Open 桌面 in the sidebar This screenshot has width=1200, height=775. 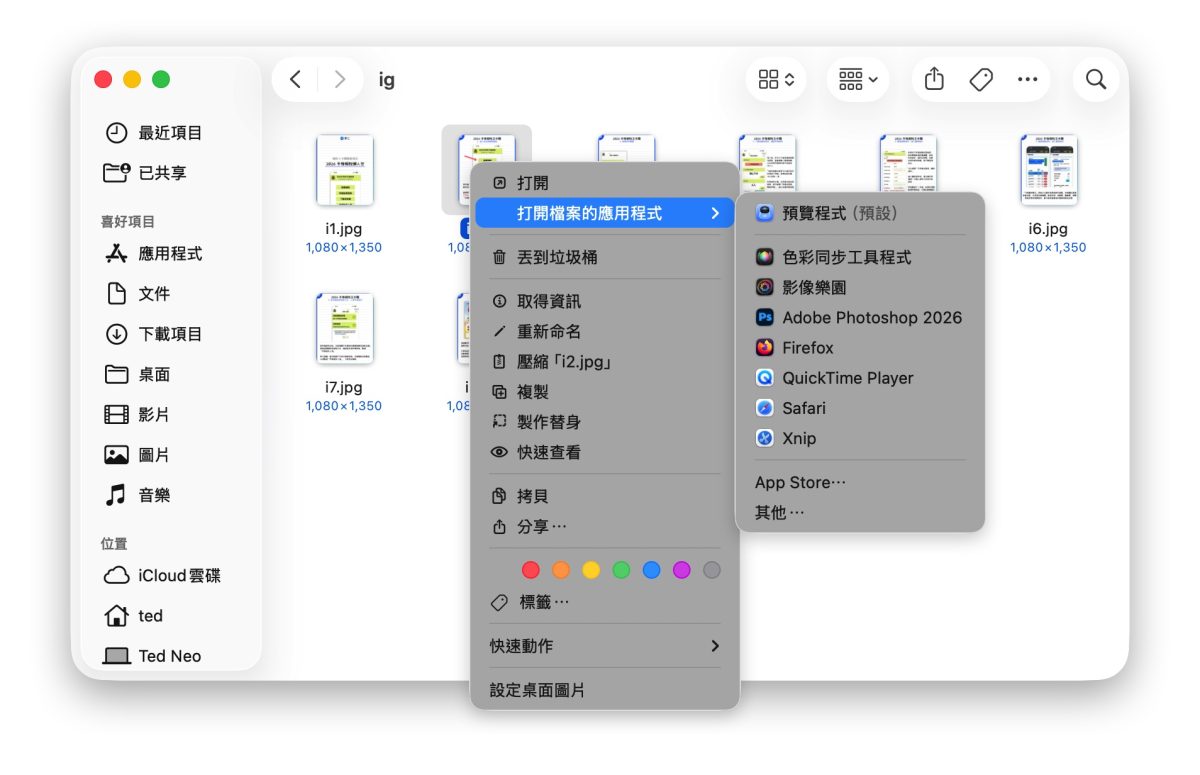point(170,375)
